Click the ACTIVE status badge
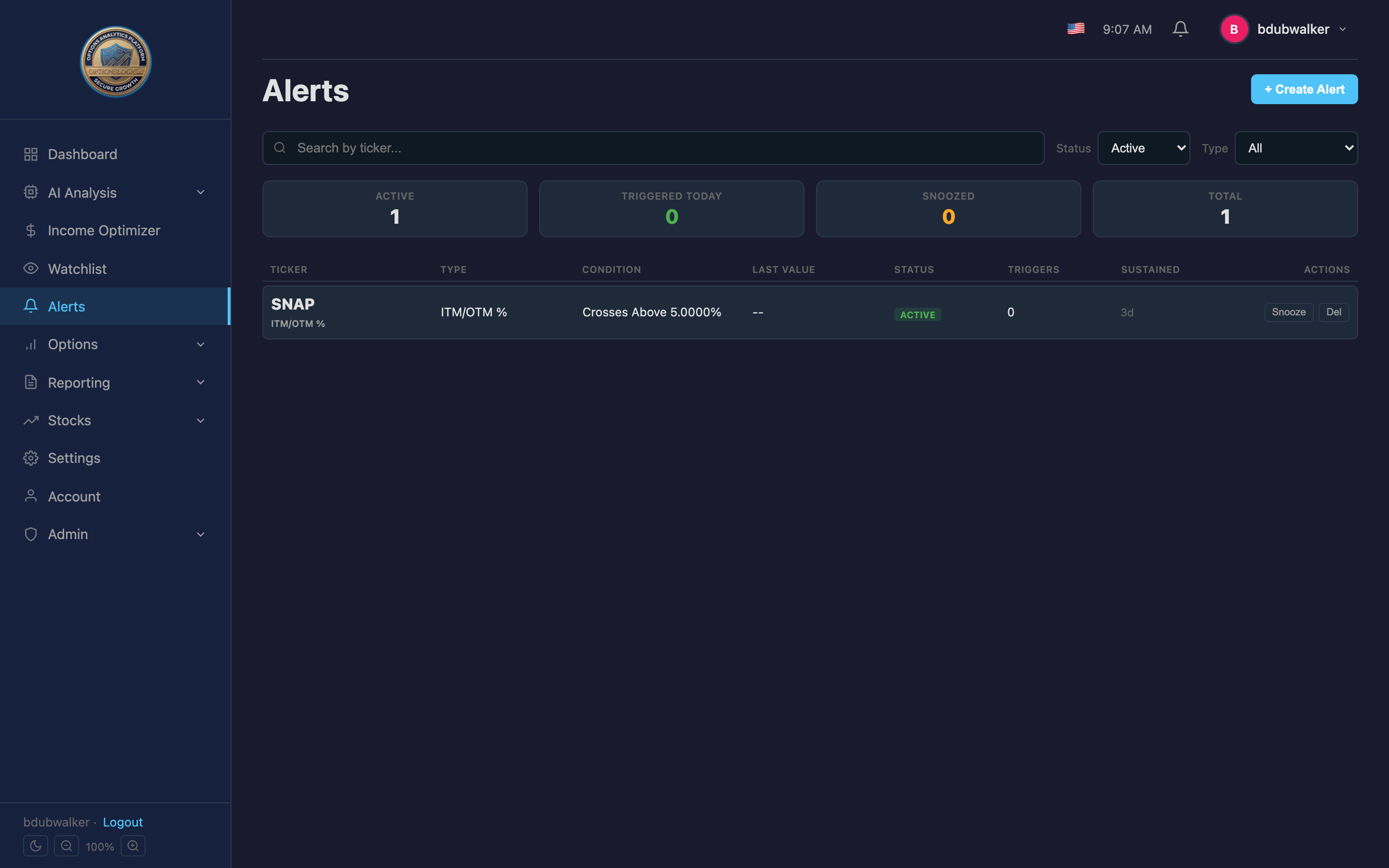This screenshot has height=868, width=1389. click(917, 314)
